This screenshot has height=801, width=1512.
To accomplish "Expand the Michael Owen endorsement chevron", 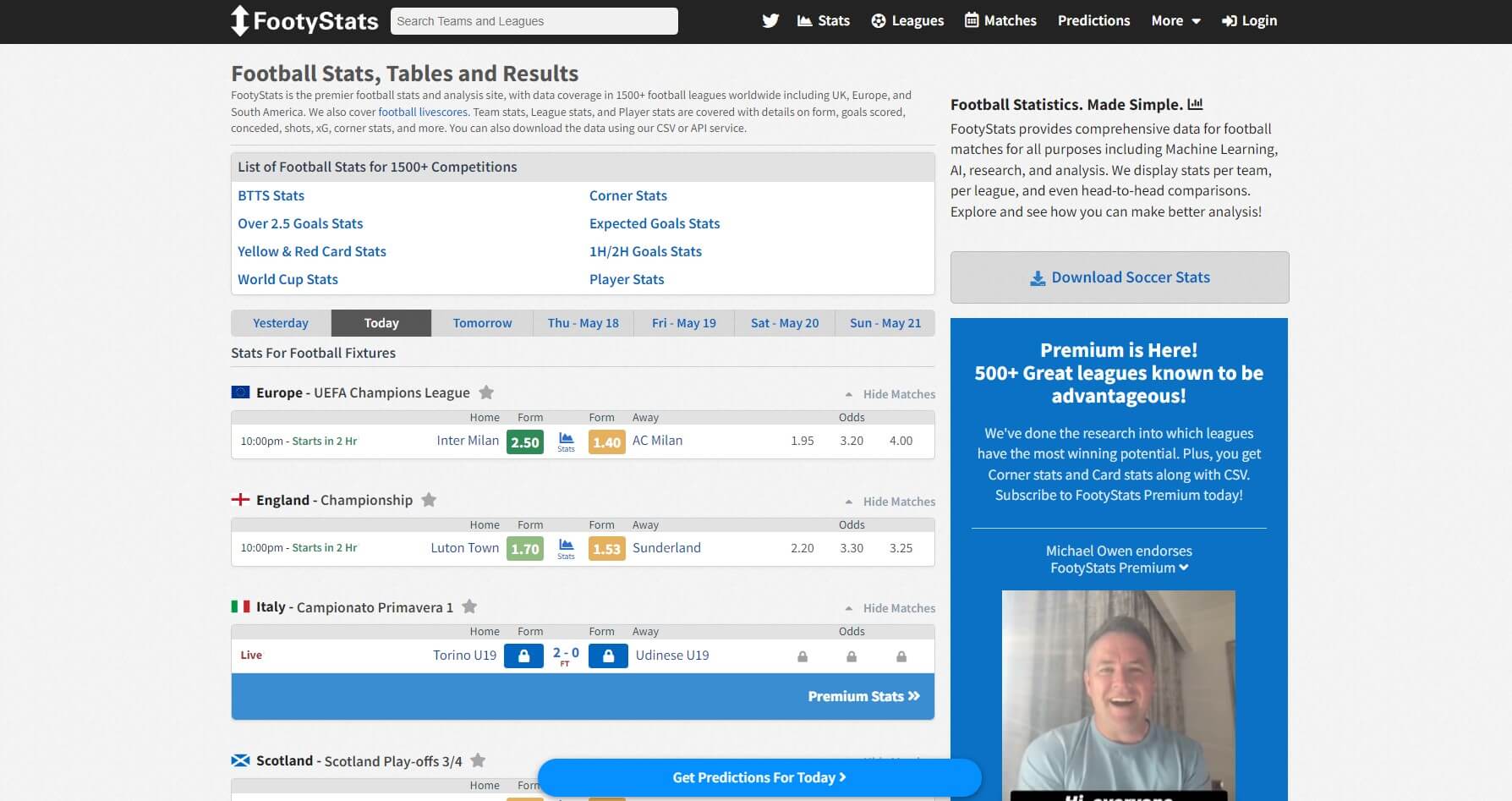I will [1182, 568].
